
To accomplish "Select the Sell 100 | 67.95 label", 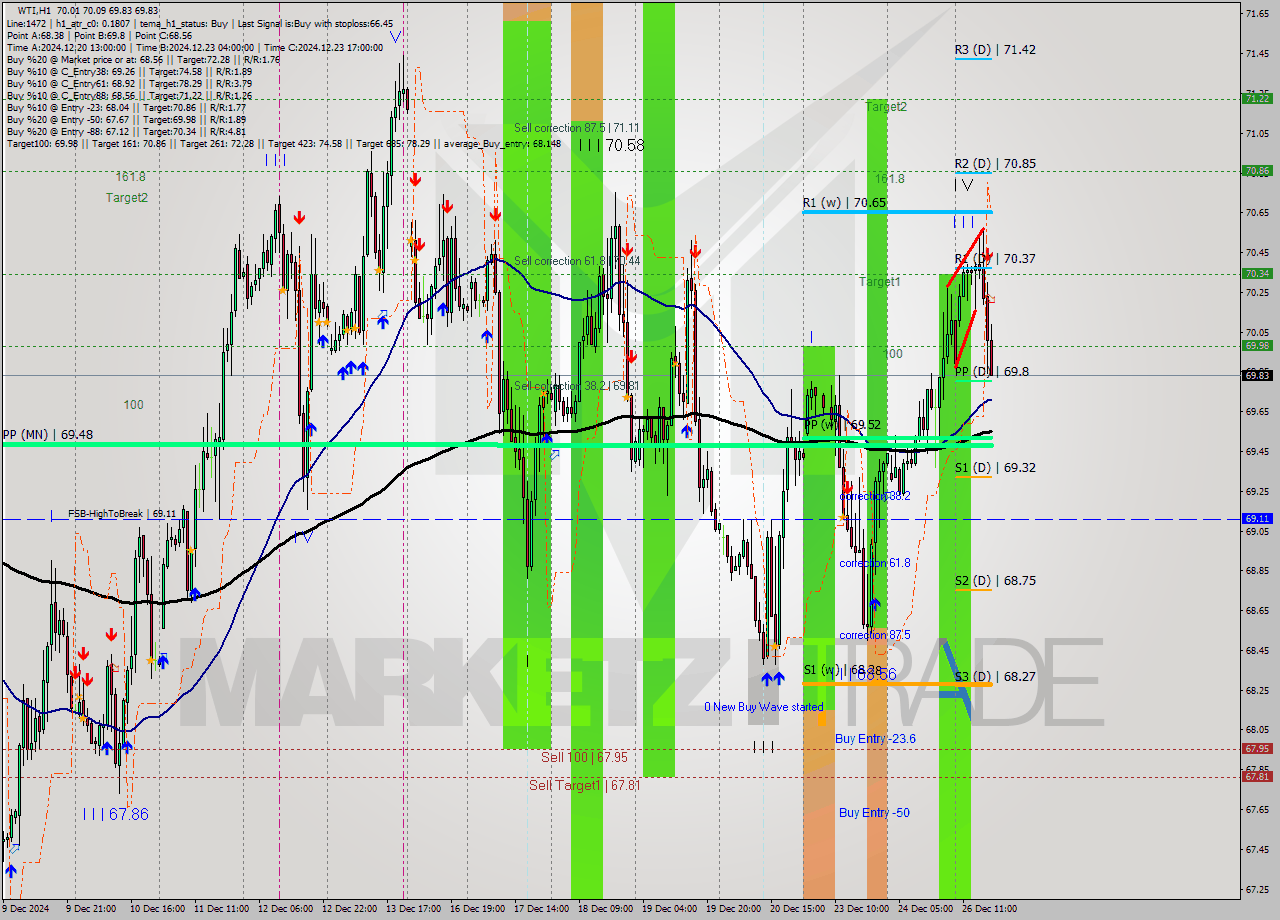I will tap(585, 757).
